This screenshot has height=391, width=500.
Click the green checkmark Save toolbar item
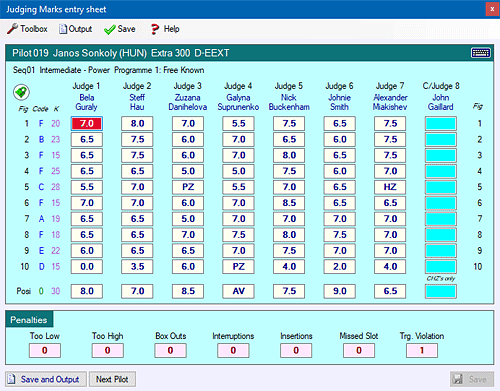(119, 29)
